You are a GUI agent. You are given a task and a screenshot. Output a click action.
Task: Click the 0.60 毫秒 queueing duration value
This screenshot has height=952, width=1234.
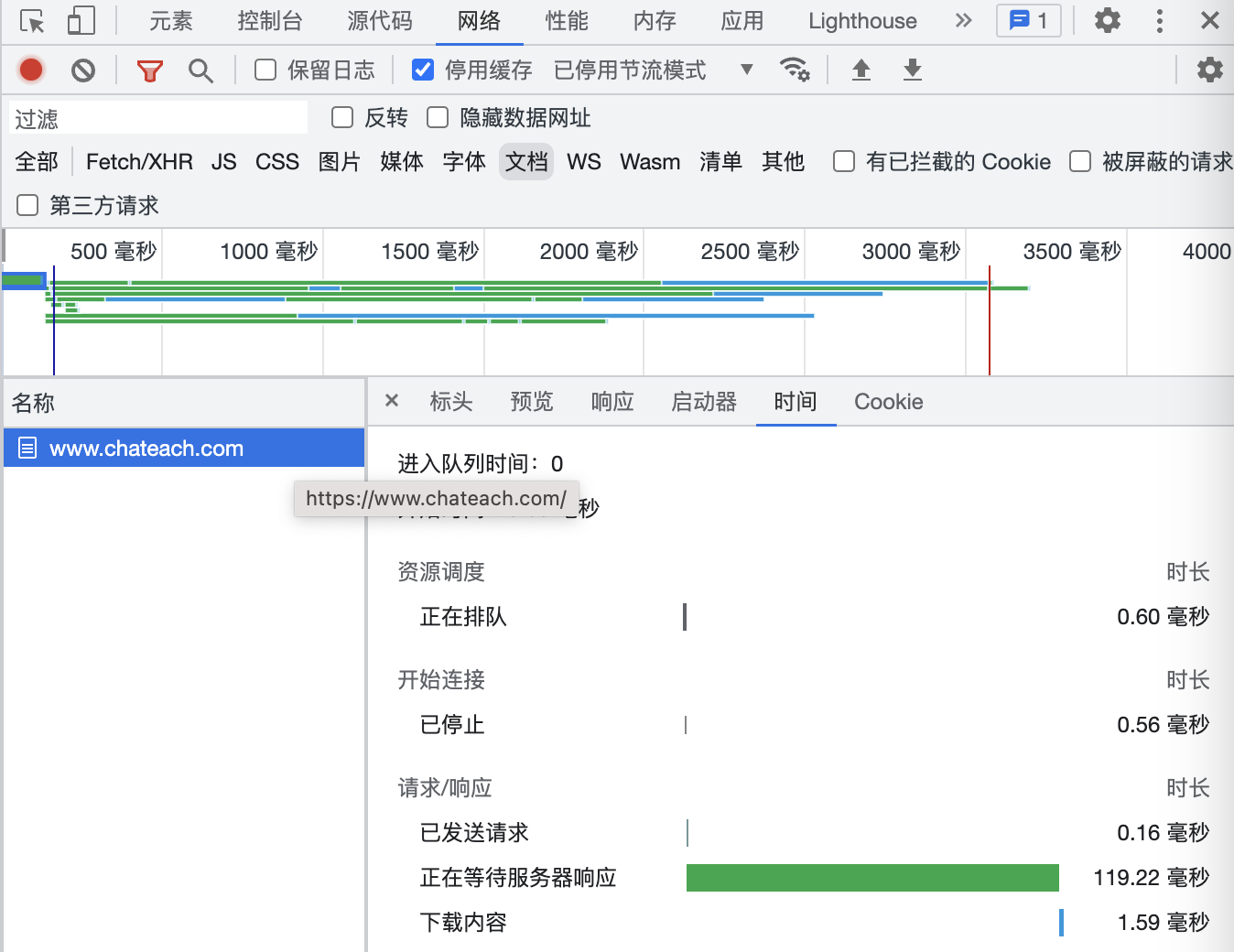pos(1164,617)
